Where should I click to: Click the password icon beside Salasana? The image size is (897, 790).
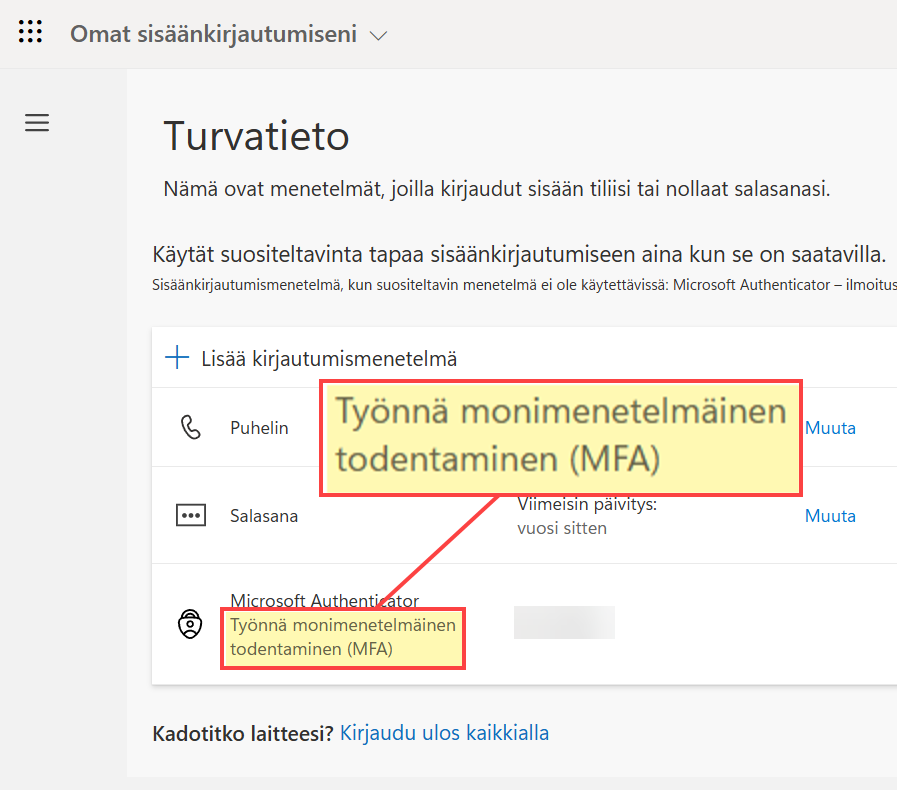190,516
